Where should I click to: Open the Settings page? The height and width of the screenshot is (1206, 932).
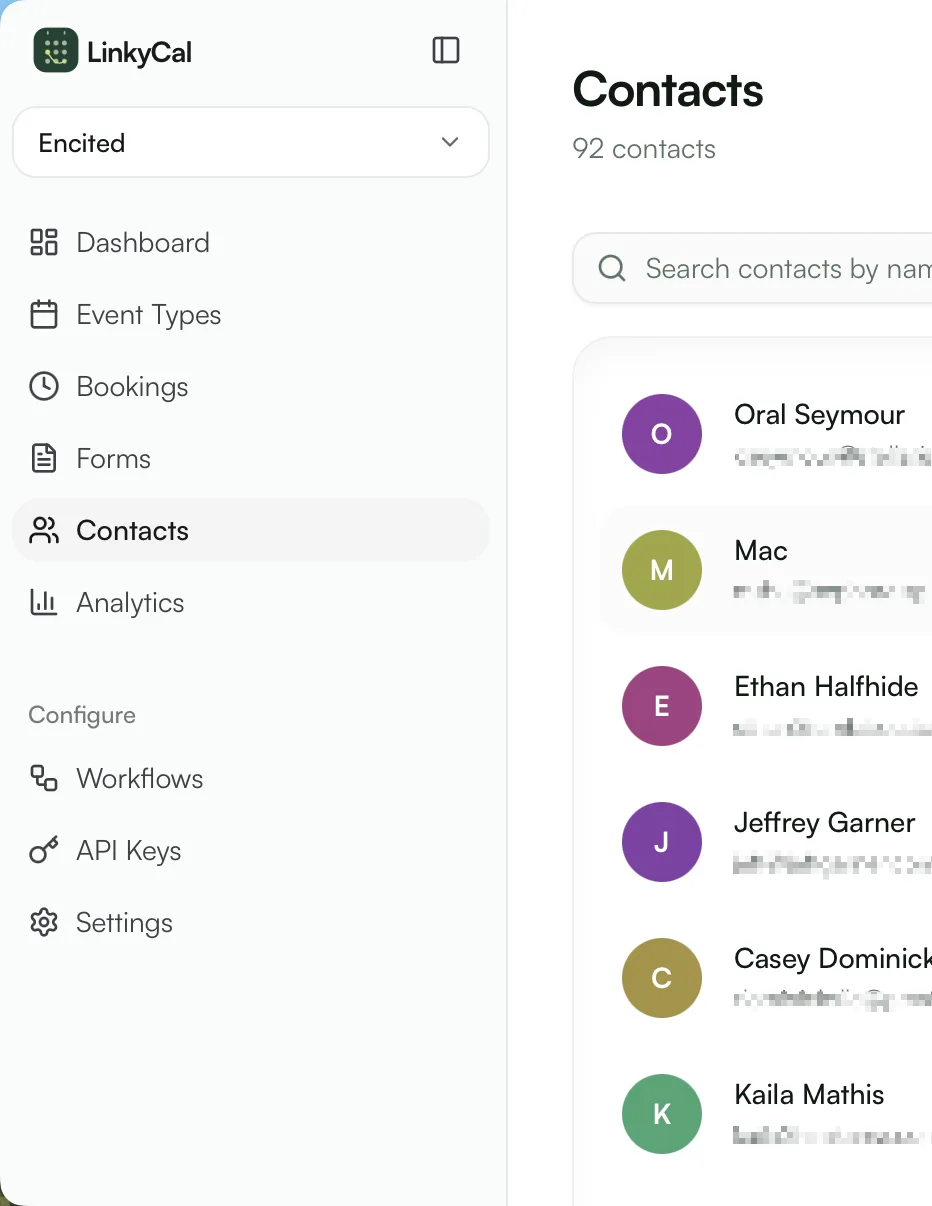251,922
